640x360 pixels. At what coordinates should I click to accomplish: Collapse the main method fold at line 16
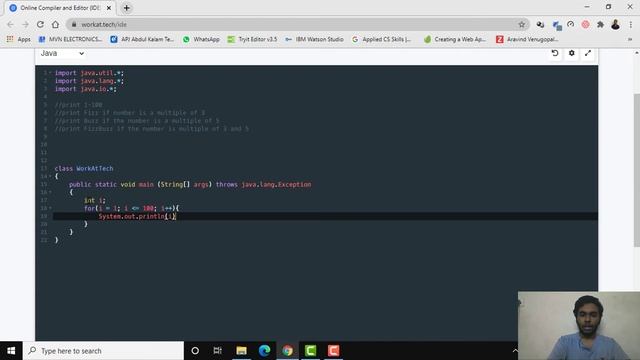click(50, 192)
